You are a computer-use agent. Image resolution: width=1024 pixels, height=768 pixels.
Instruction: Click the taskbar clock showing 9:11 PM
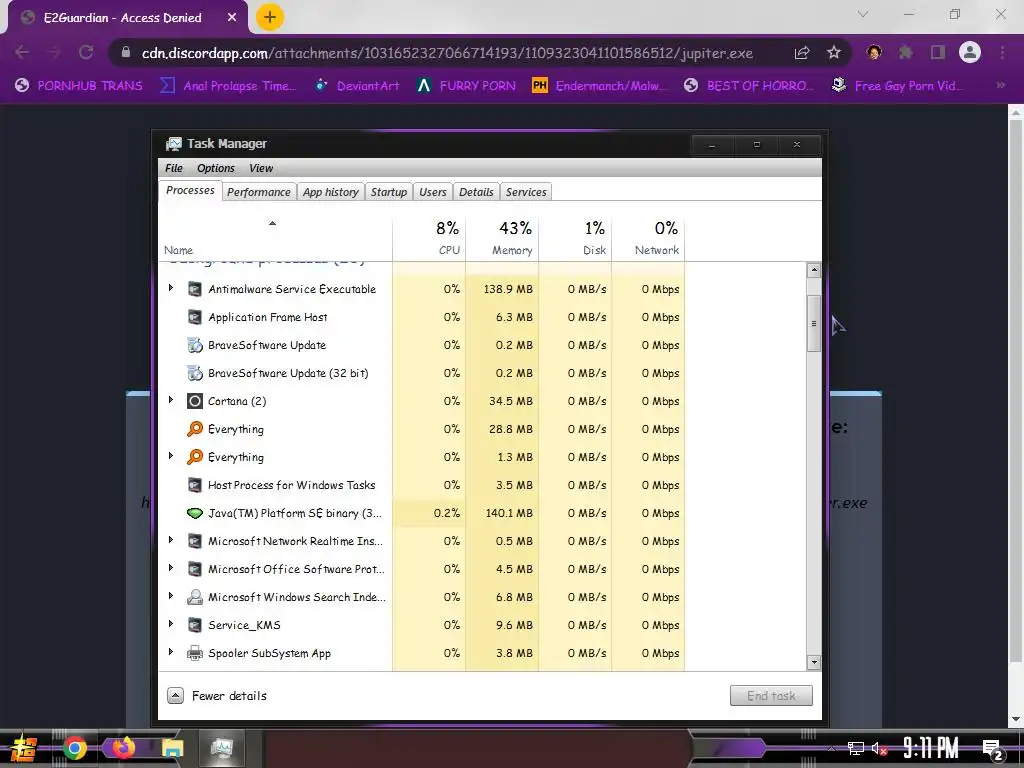[931, 748]
